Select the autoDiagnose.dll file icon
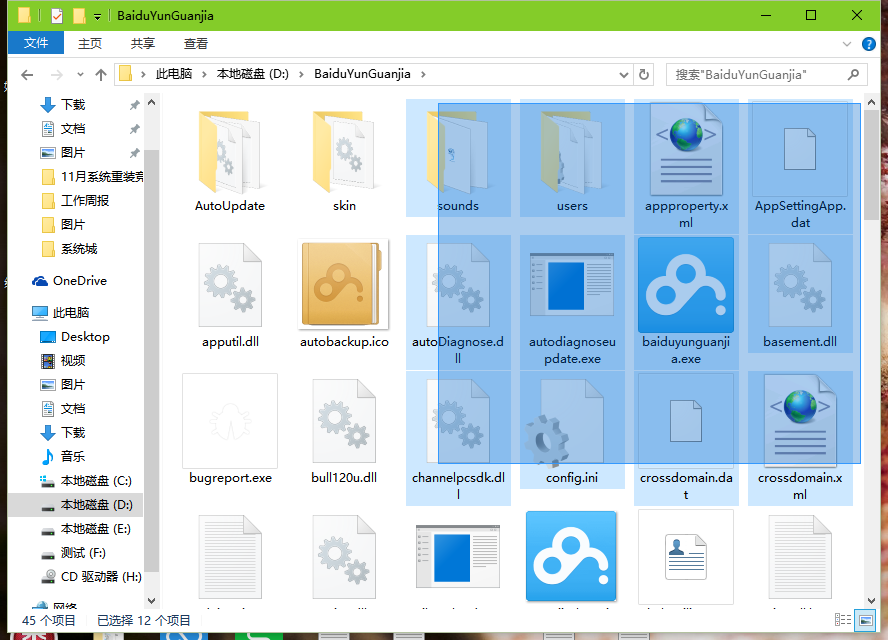 458,285
